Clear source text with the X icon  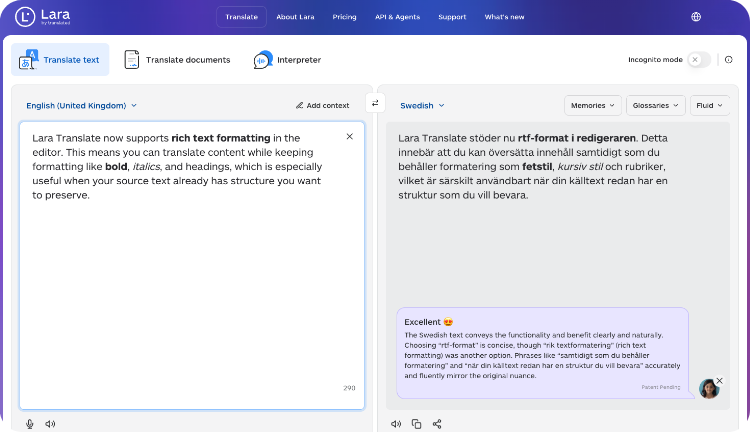(349, 137)
